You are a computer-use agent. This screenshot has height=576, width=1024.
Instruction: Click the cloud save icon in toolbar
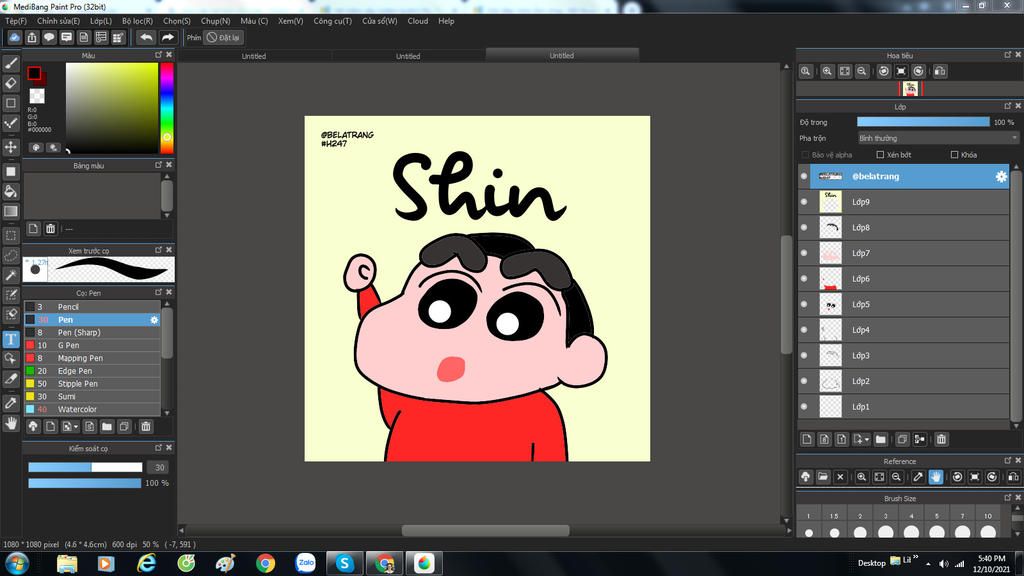click(14, 37)
